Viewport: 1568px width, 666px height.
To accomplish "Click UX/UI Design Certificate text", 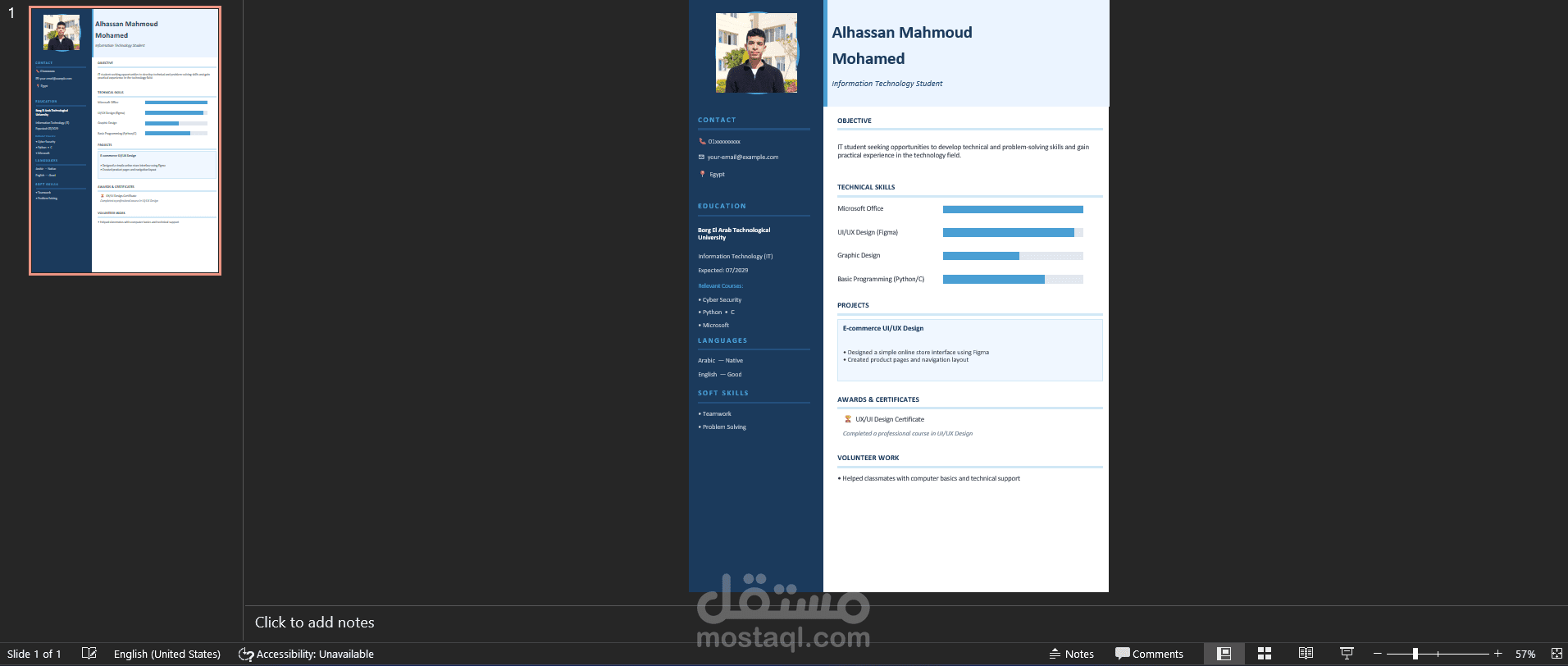I will click(890, 419).
